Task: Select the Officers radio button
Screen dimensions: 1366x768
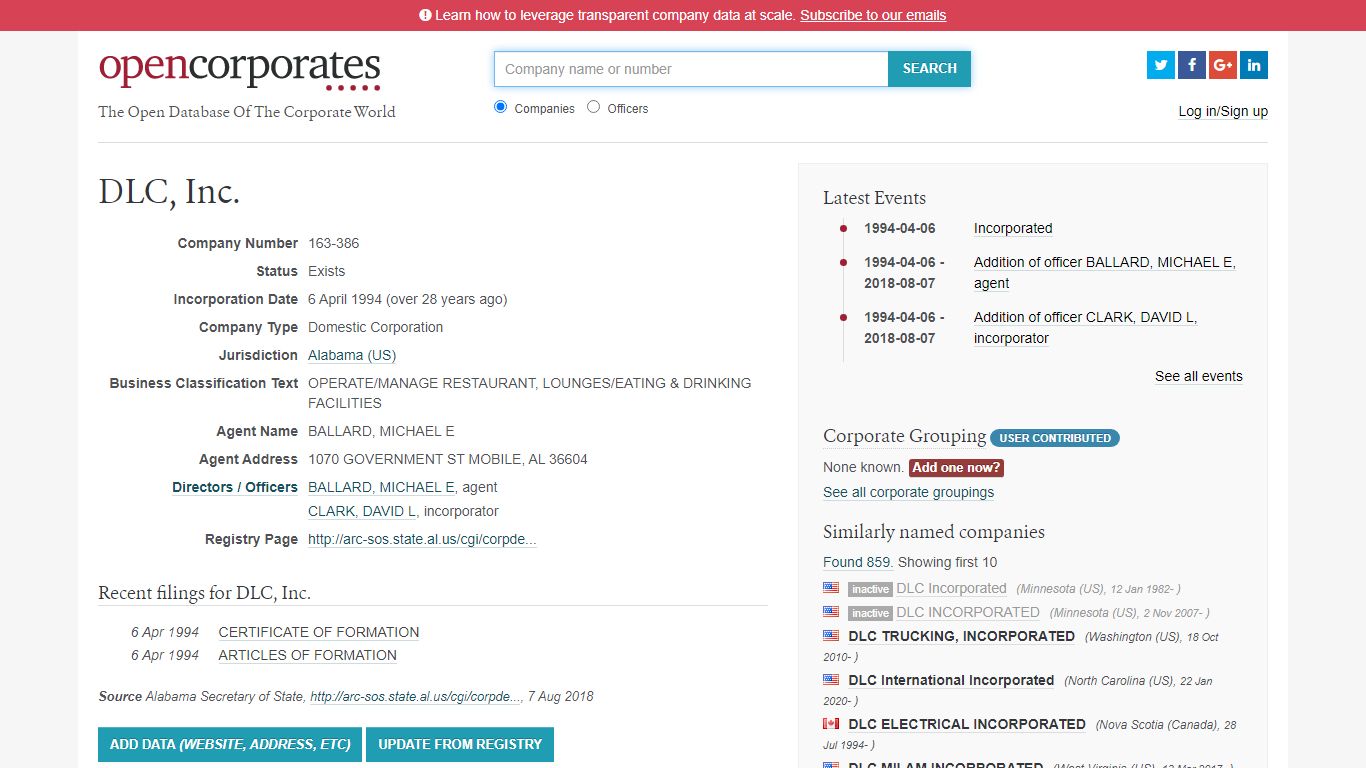Action: point(594,107)
